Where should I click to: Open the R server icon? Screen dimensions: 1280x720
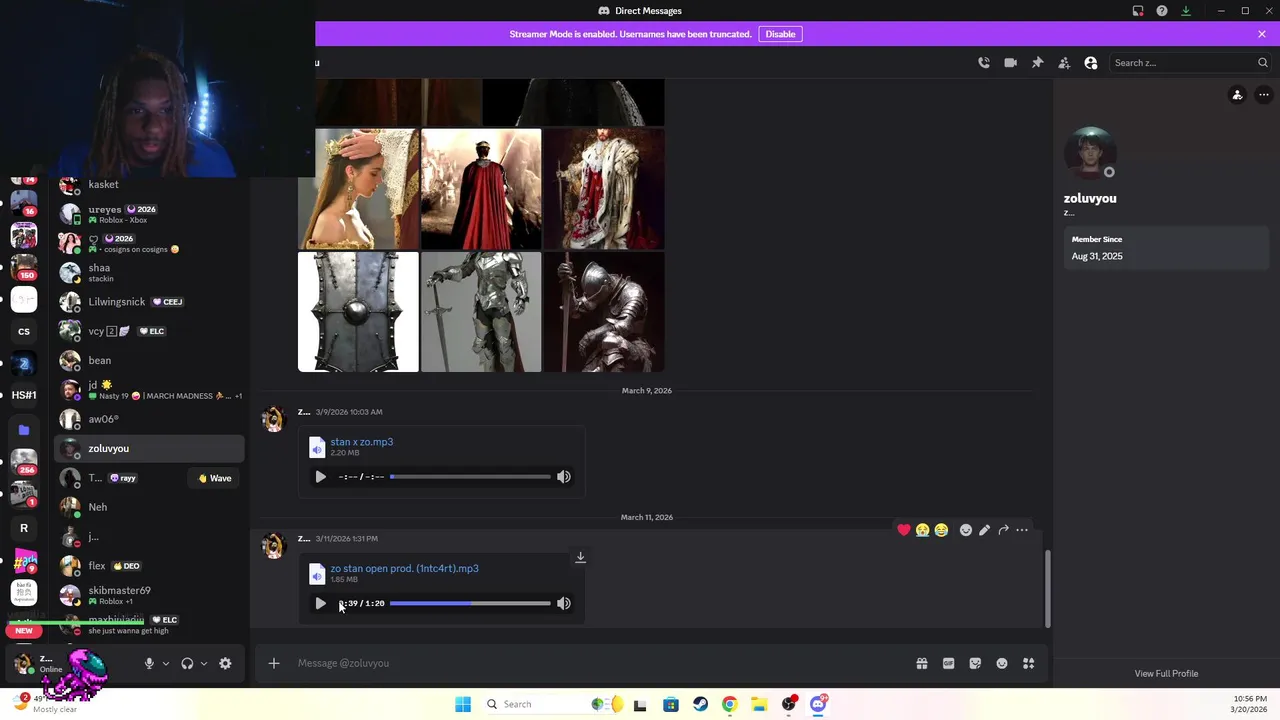[x=24, y=528]
